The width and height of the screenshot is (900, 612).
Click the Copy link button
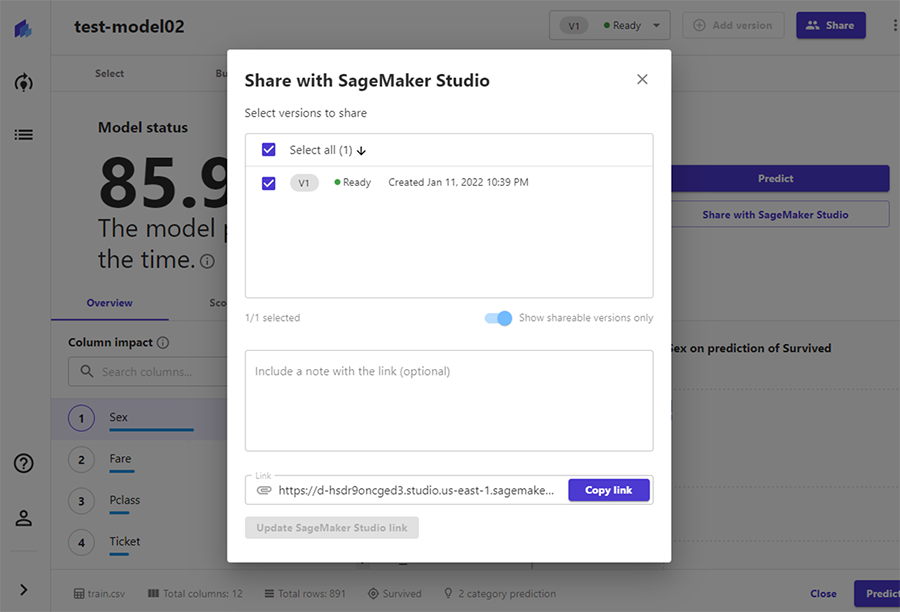pyautogui.click(x=608, y=490)
